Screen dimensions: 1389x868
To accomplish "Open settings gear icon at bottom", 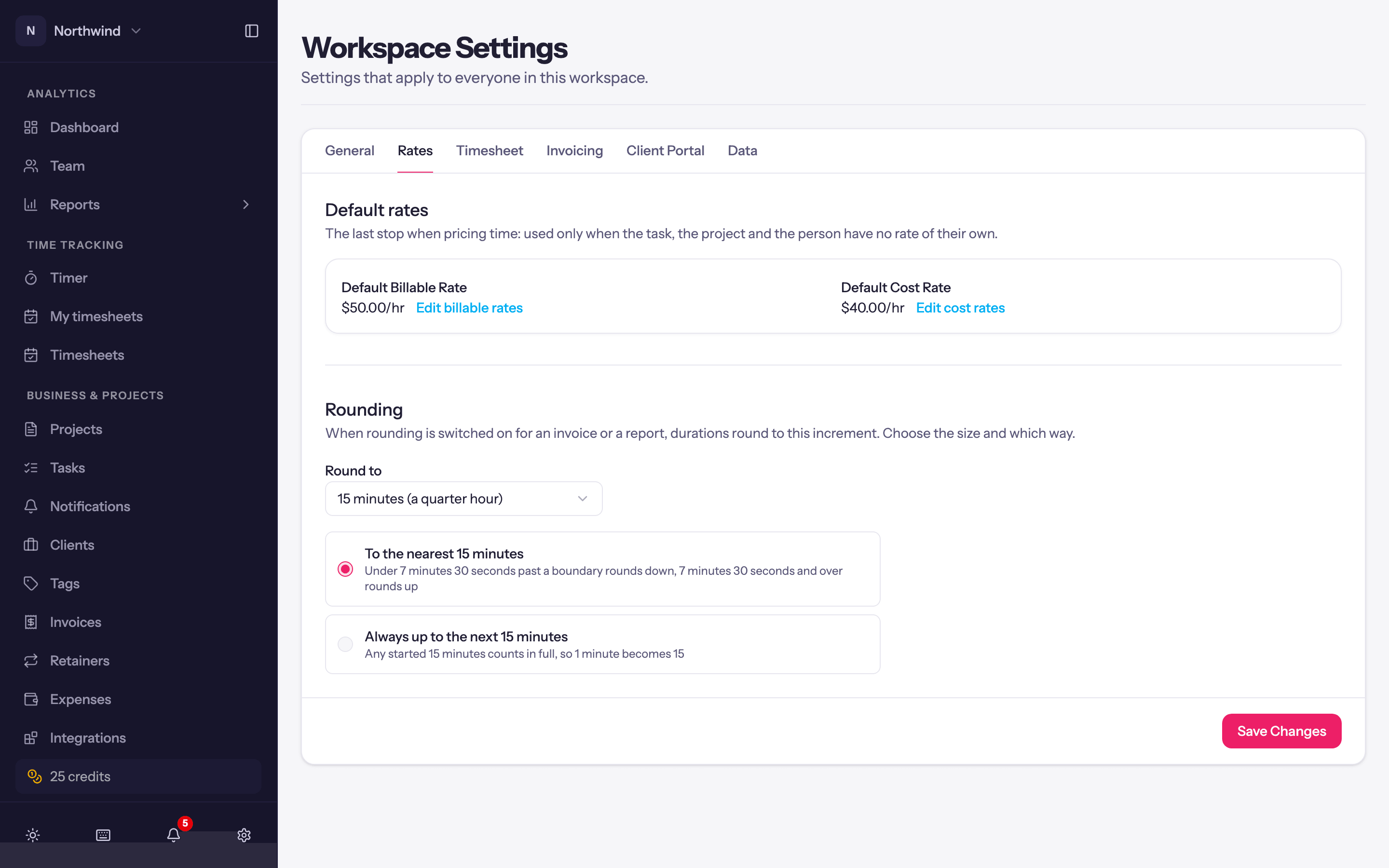I will (244, 835).
